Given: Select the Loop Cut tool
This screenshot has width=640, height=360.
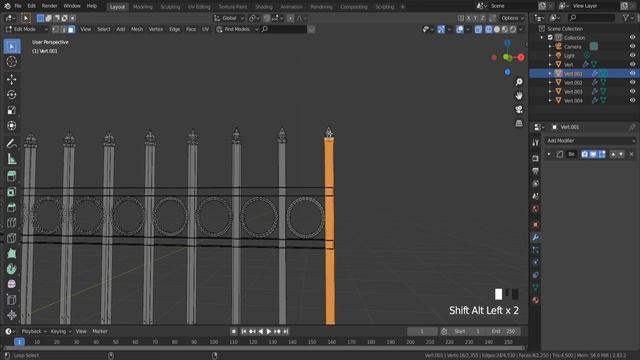Looking at the screenshot, I should click(x=12, y=223).
